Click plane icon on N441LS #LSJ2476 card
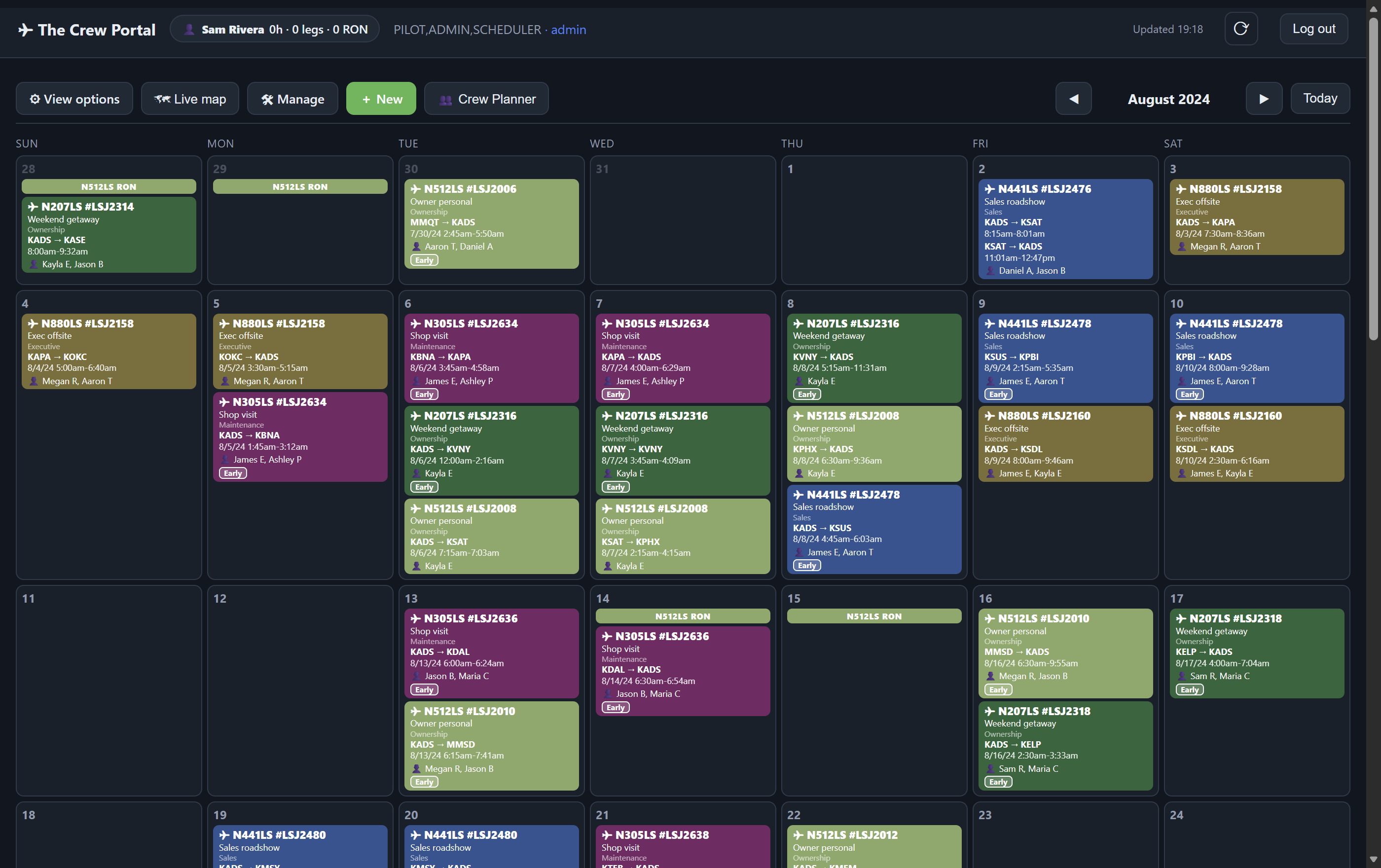 [990, 188]
